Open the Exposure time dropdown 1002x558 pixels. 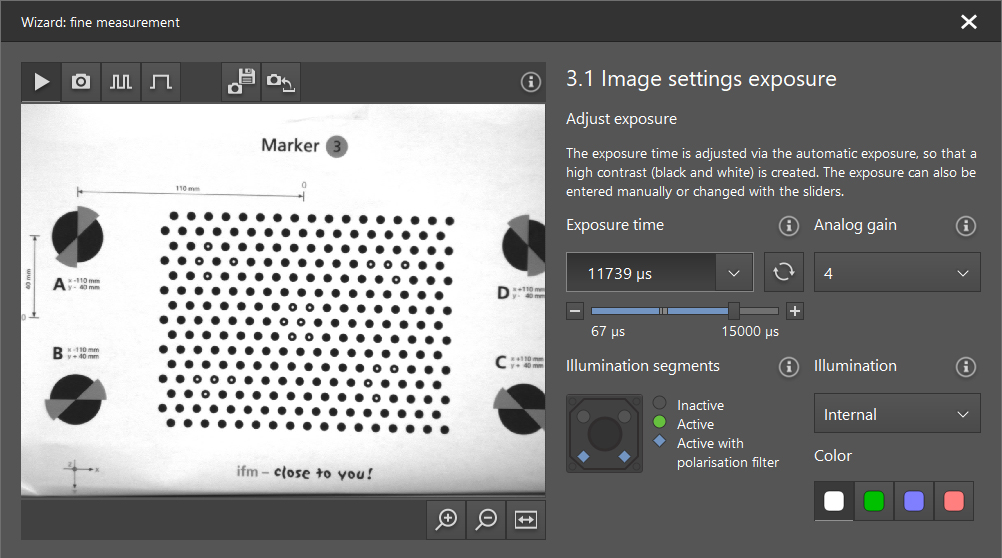735,272
